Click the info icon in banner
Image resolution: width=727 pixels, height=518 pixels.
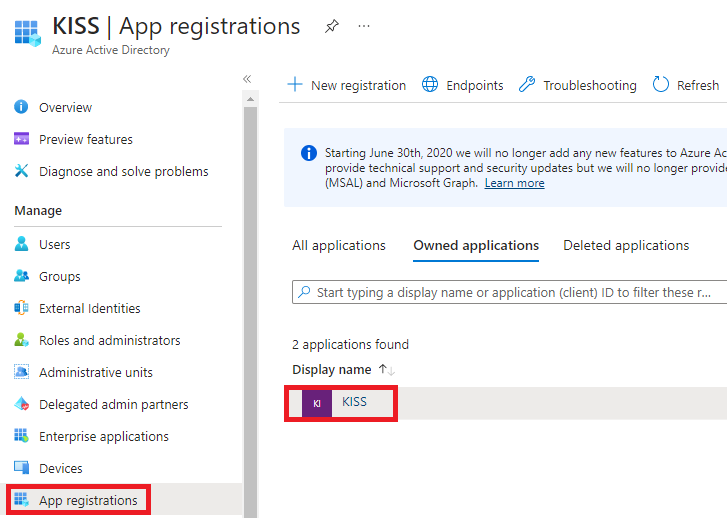pos(309,153)
